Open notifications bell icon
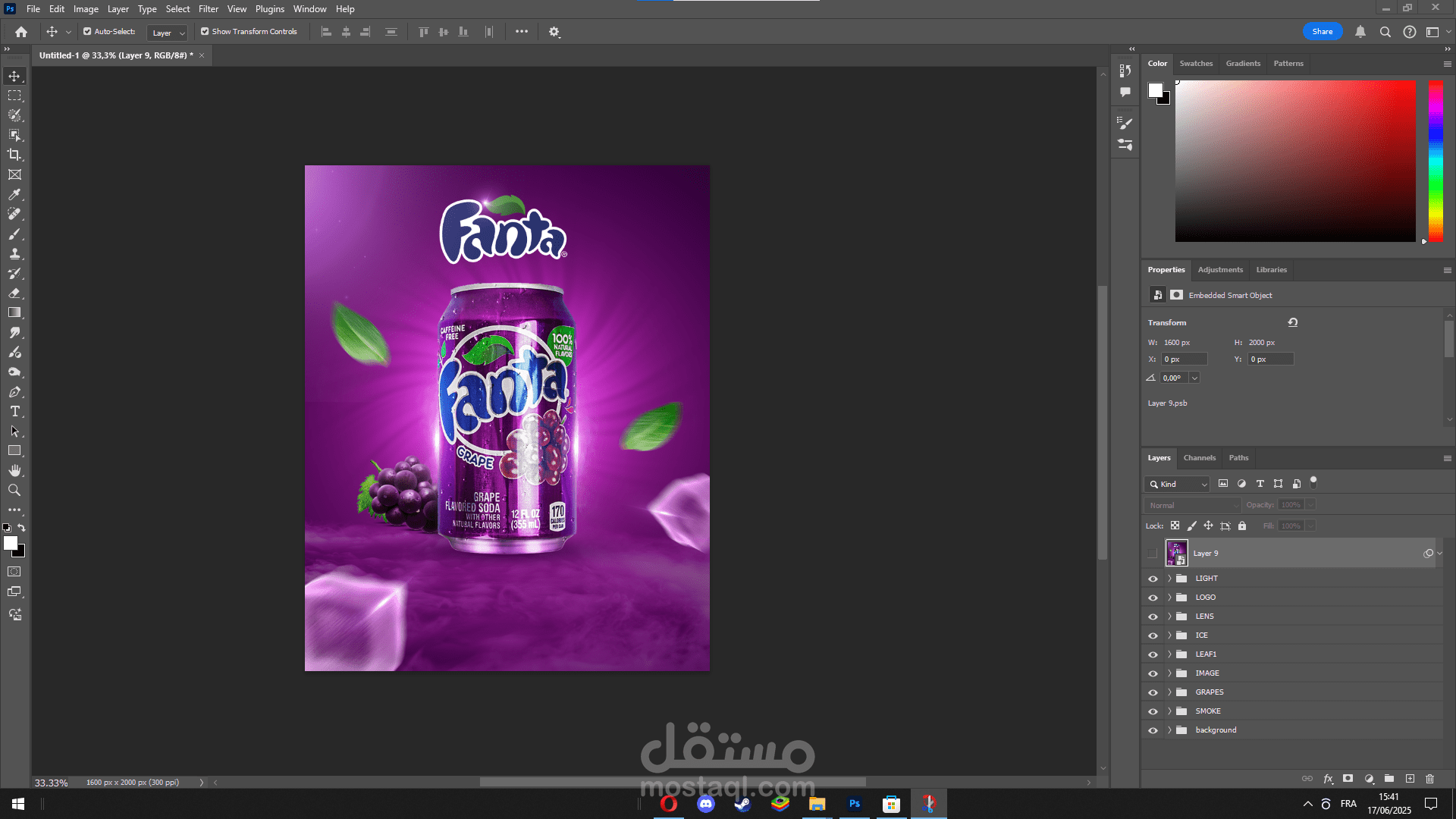 1360,32
